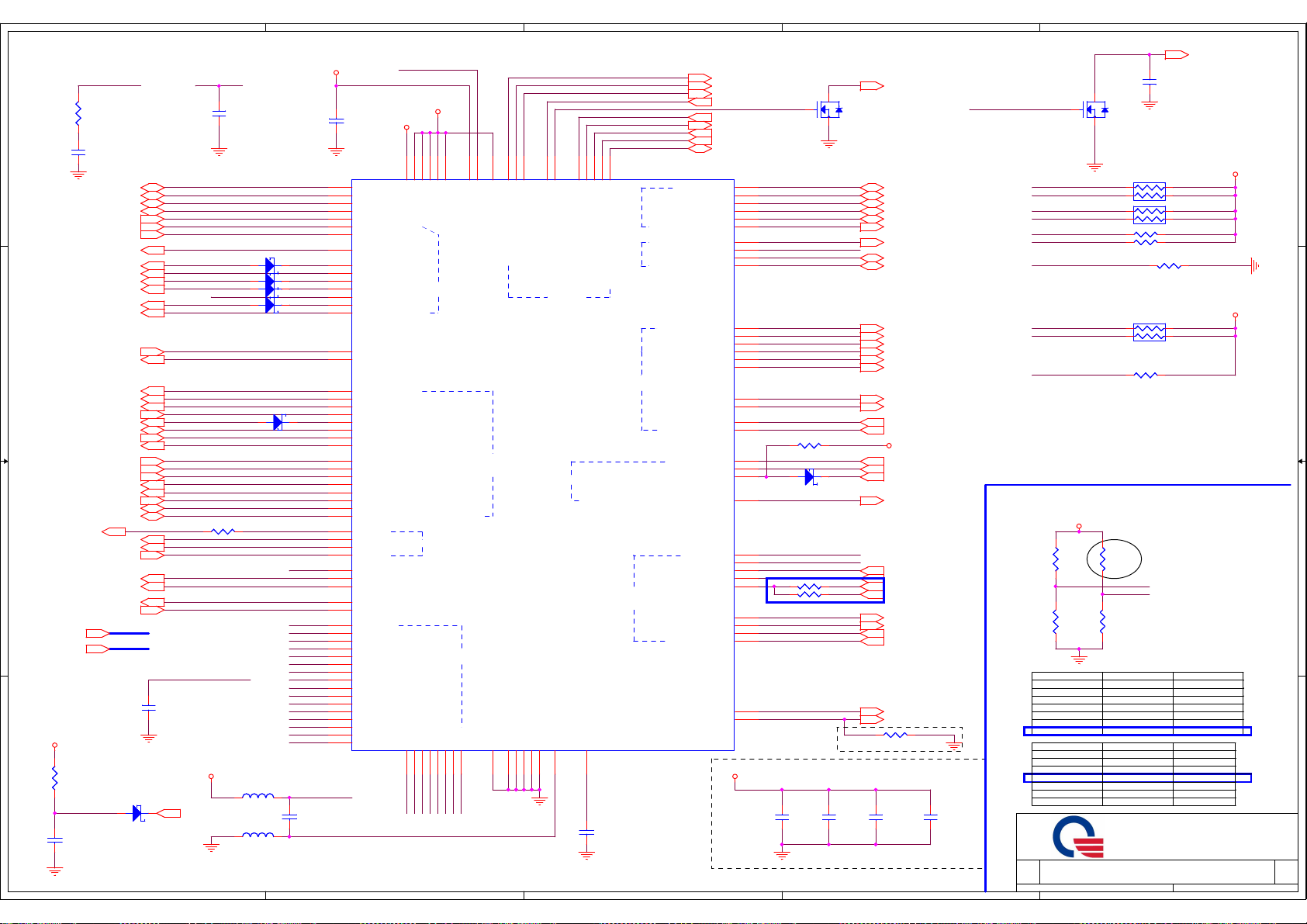Click the diode symbol in the bottom-left corner circuit
The height and width of the screenshot is (924, 1307).
point(137,813)
